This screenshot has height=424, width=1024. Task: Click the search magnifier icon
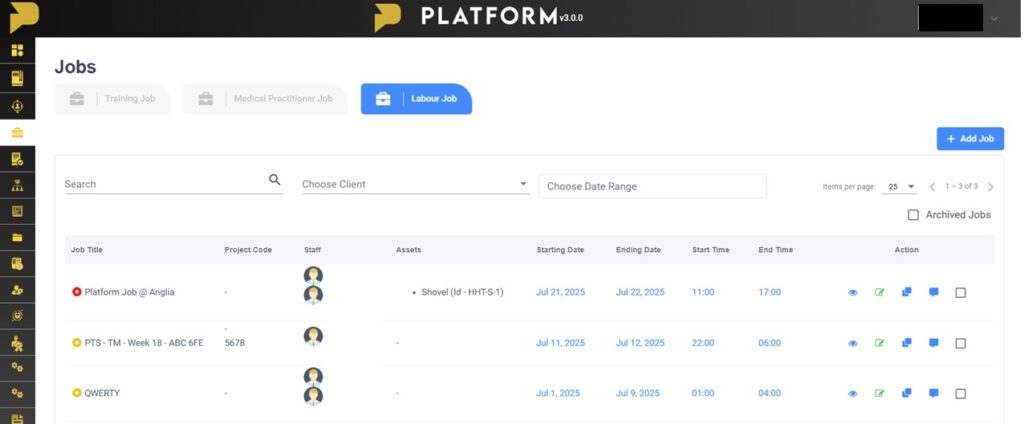pos(275,180)
